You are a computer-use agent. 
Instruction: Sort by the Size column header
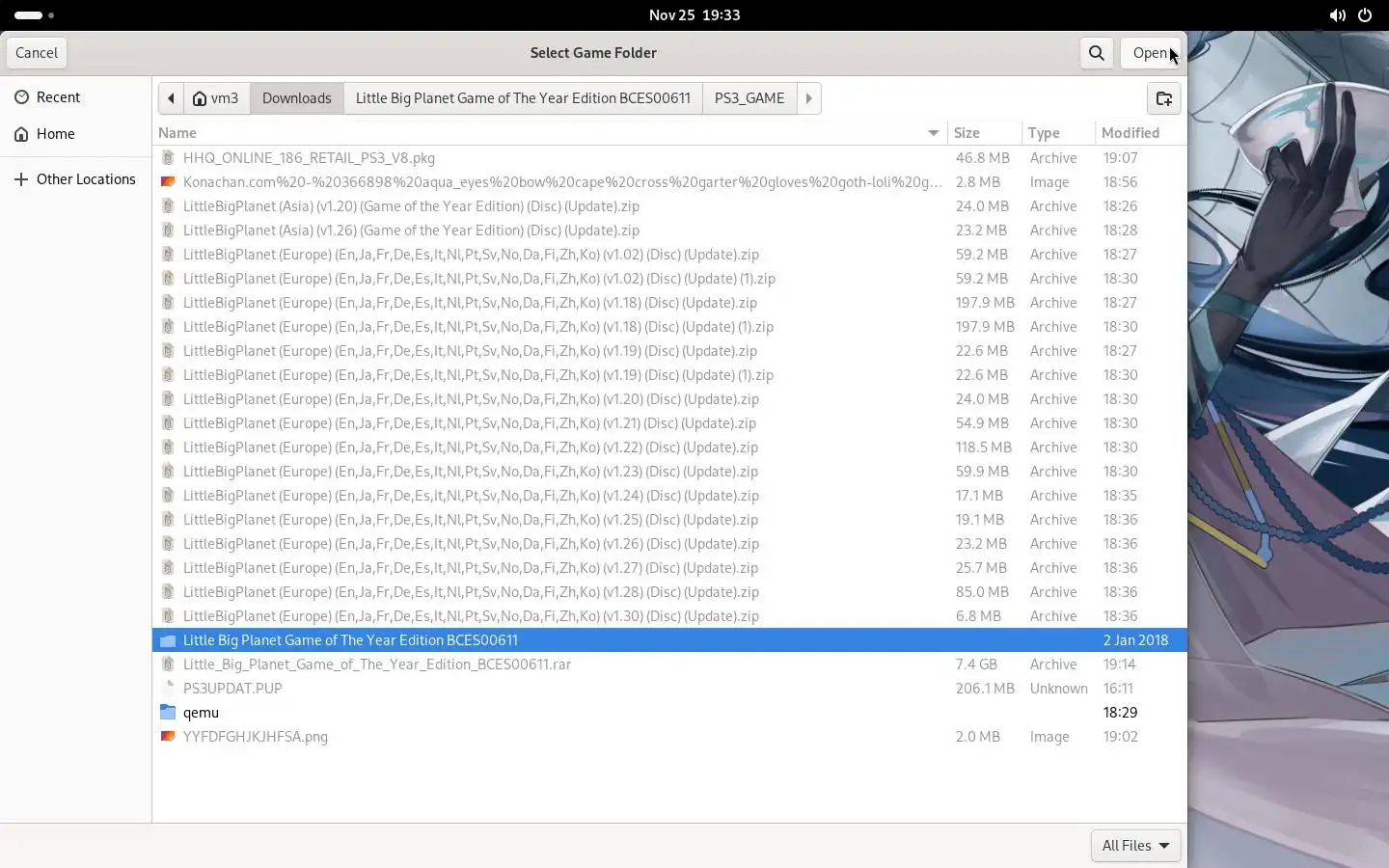(985, 133)
